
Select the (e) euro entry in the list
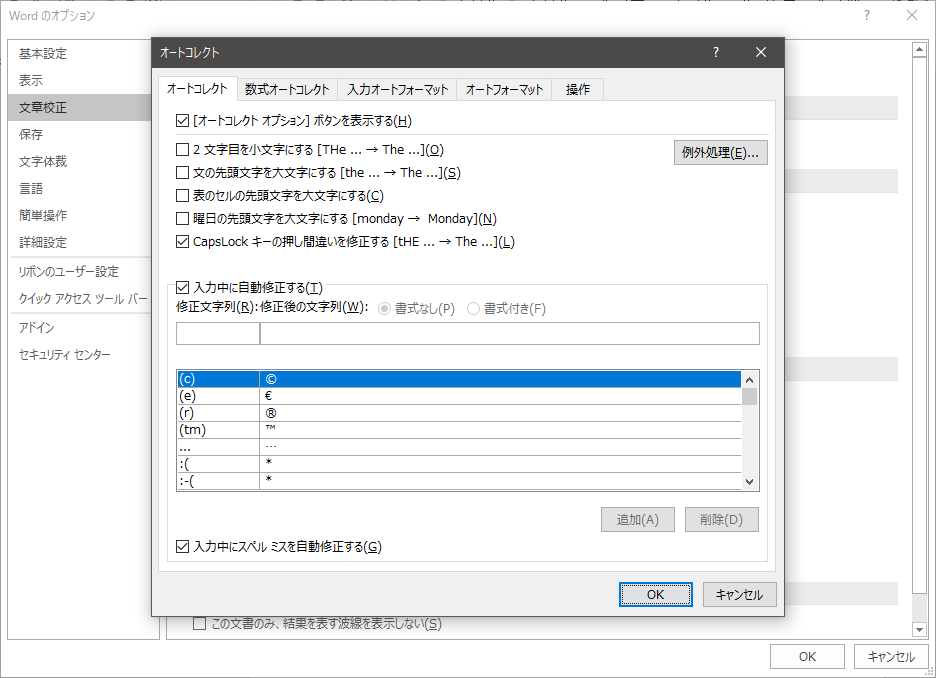[459, 396]
